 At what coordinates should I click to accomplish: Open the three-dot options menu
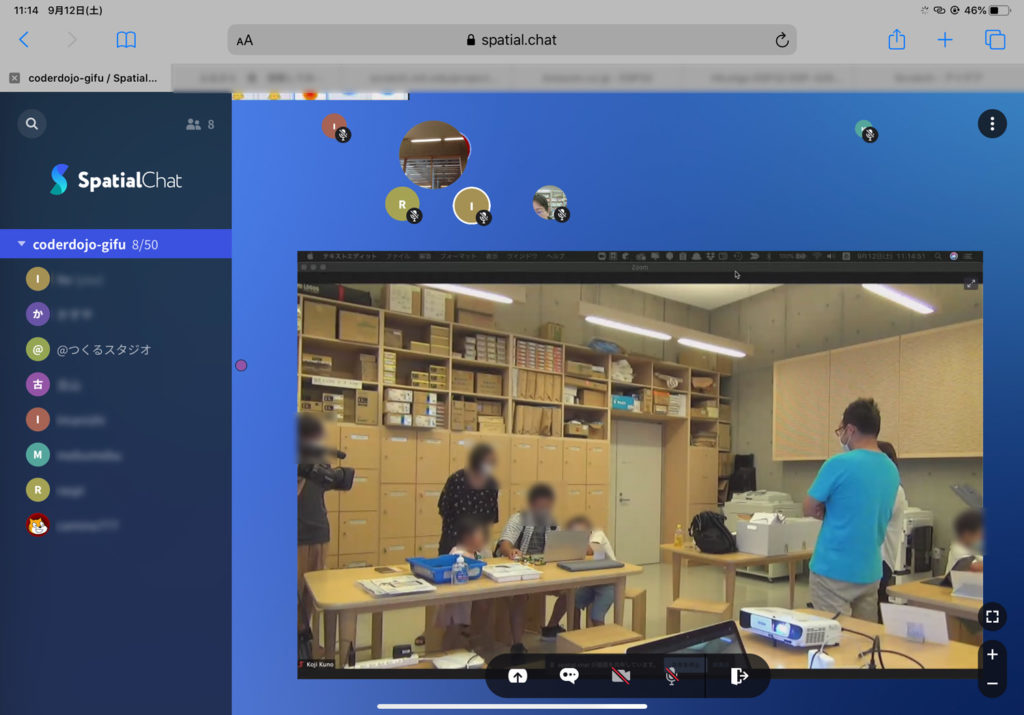pos(991,123)
